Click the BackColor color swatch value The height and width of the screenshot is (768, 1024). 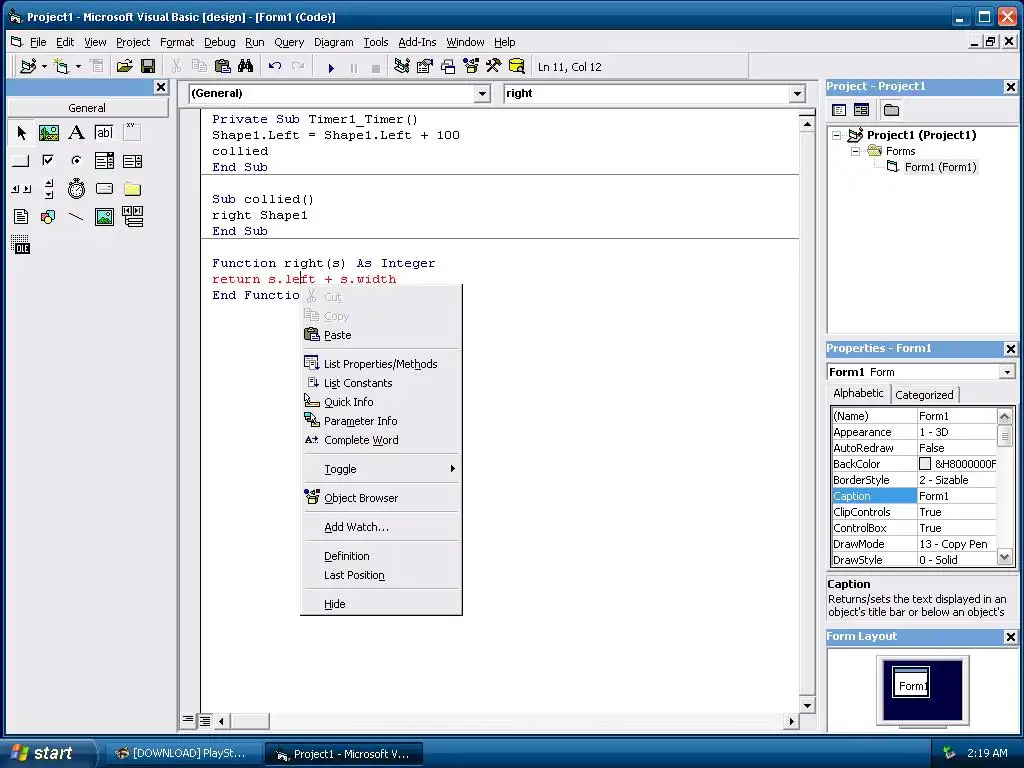[x=925, y=464]
